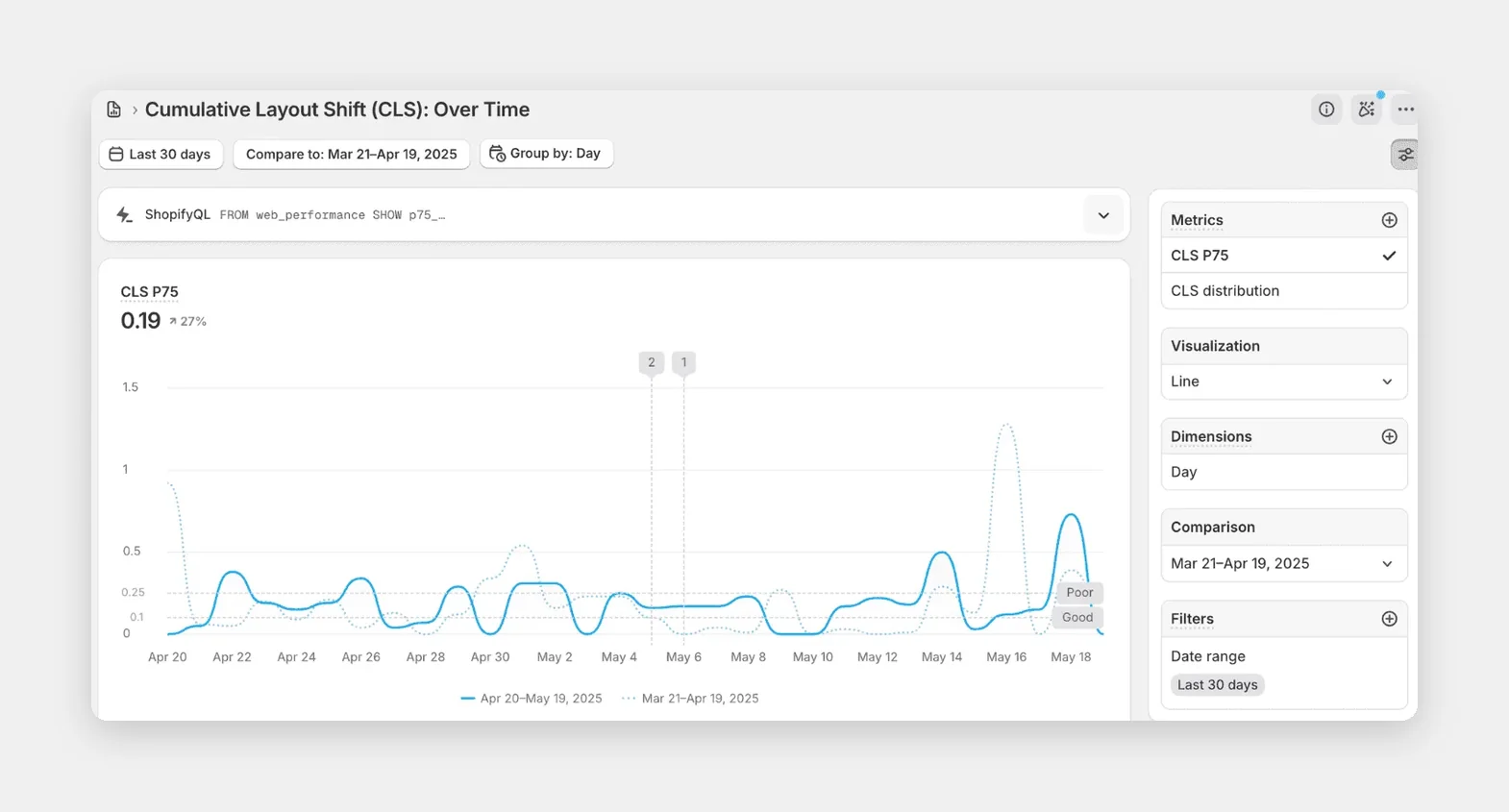
Task: Click the 0.19 metric value
Action: click(x=140, y=321)
